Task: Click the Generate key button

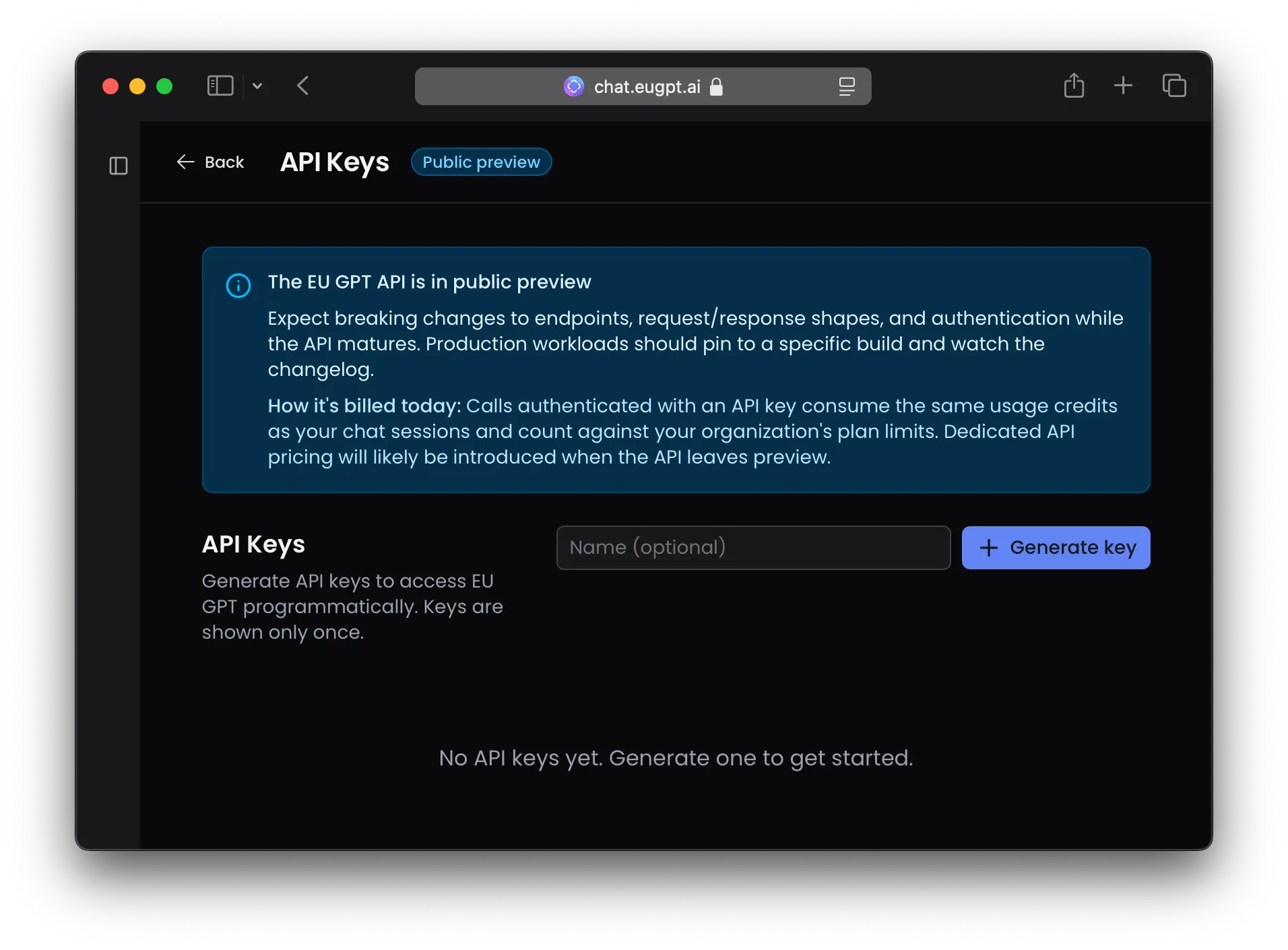Action: [1056, 548]
